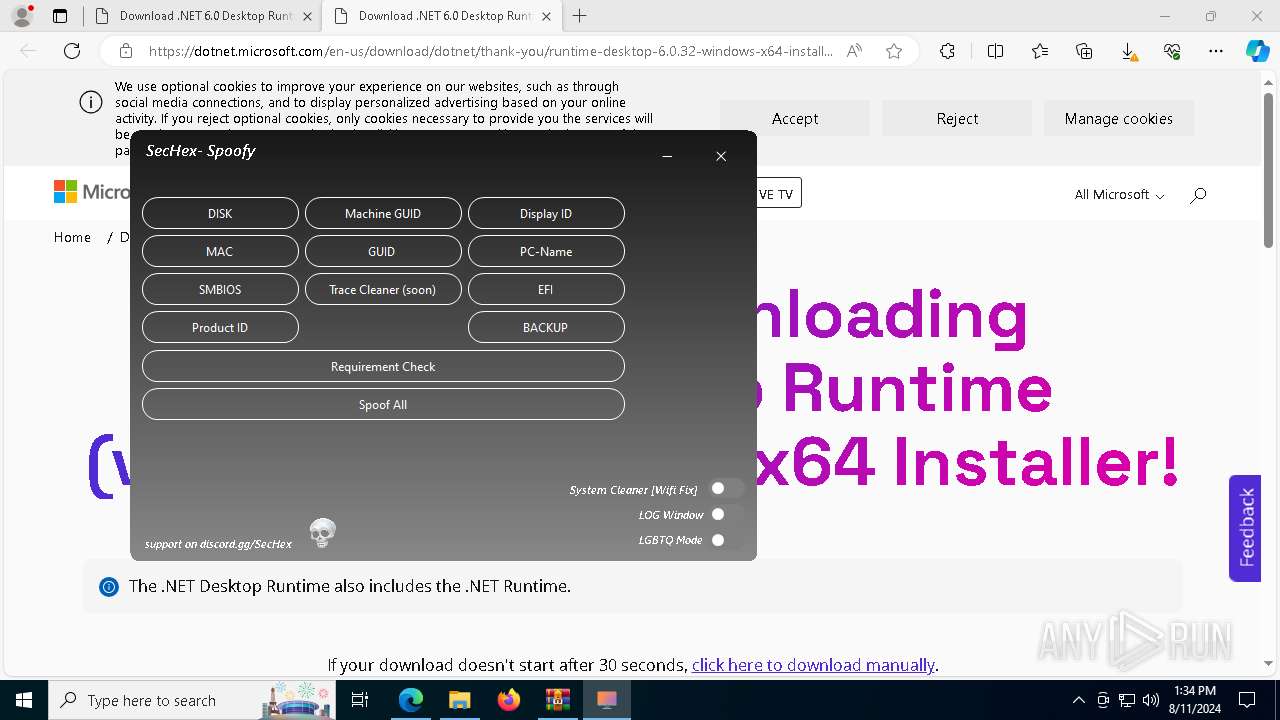The width and height of the screenshot is (1280, 720).
Task: Click the SMBIOS button
Action: pyautogui.click(x=220, y=289)
